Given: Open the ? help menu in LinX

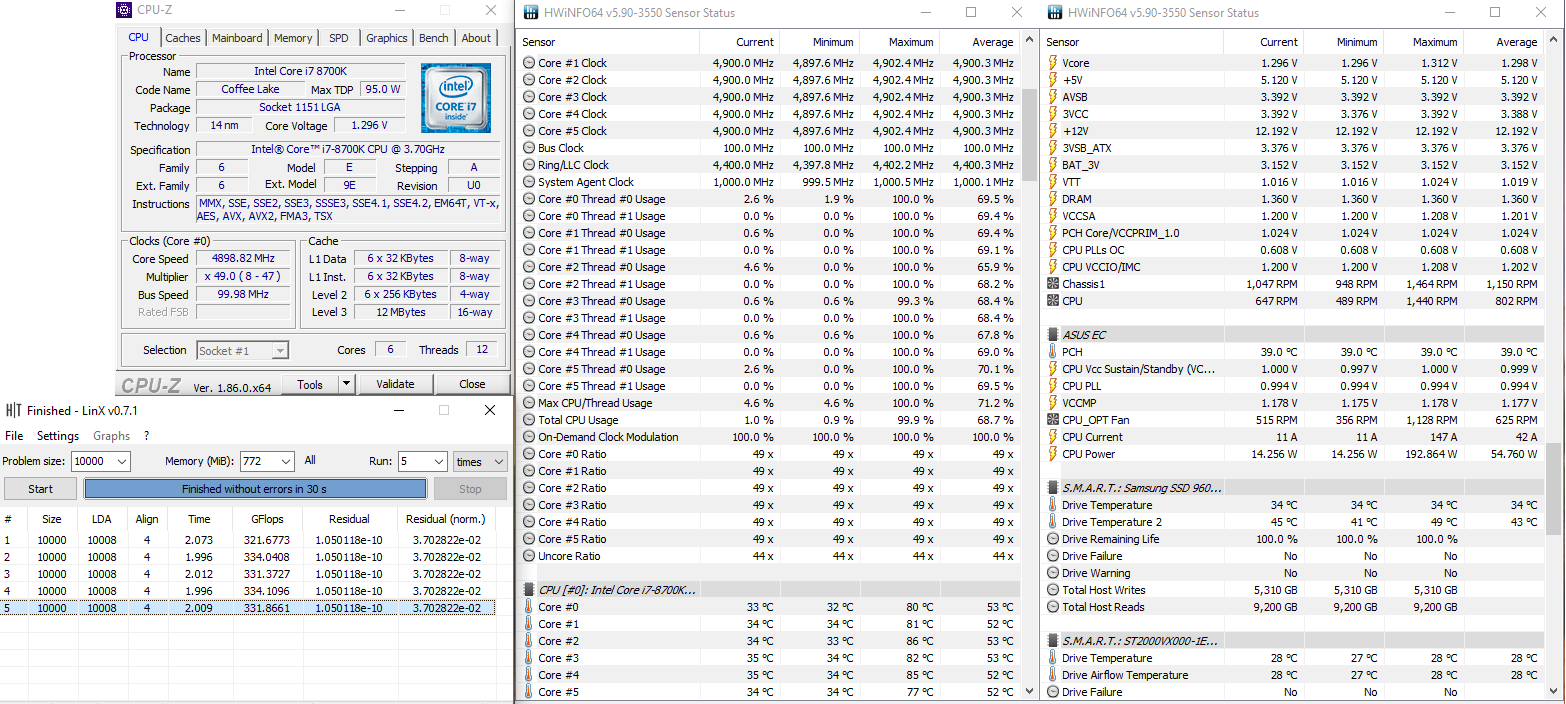Looking at the screenshot, I should (146, 436).
